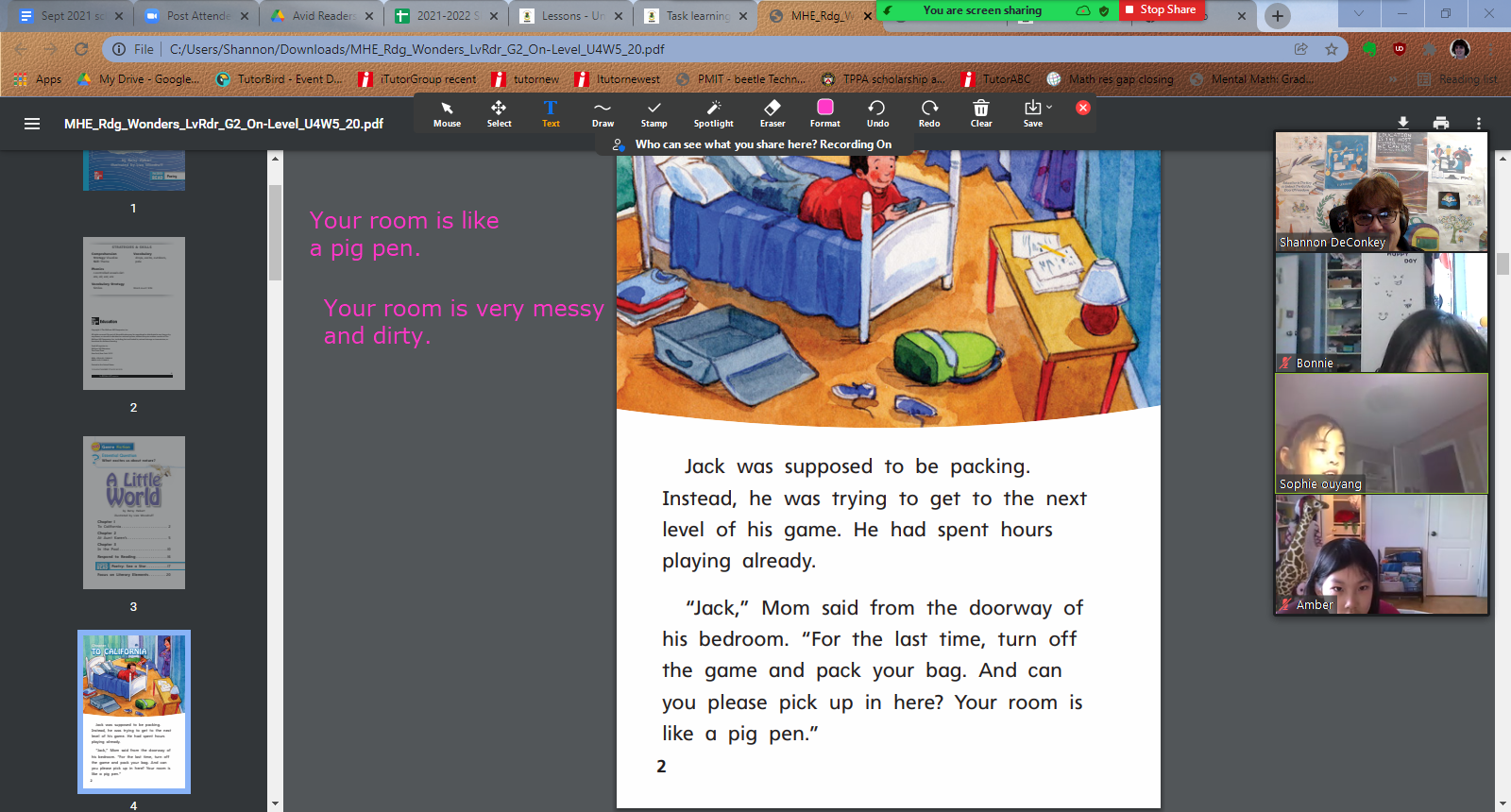Close the Avid Reader tab
The image size is (1511, 812).
click(369, 16)
